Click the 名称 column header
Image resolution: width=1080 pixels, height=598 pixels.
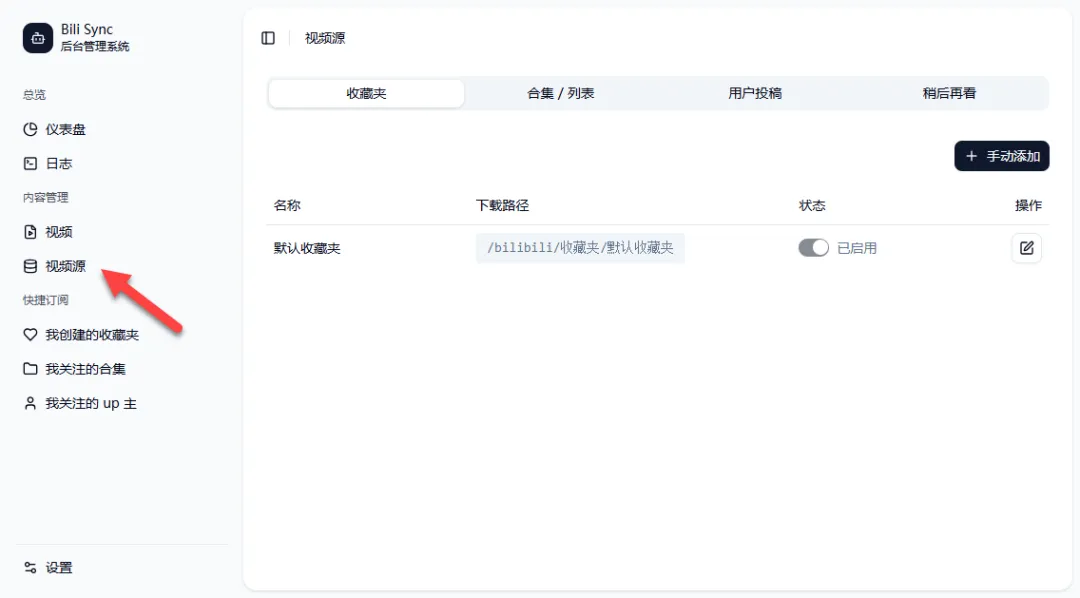[x=287, y=205]
